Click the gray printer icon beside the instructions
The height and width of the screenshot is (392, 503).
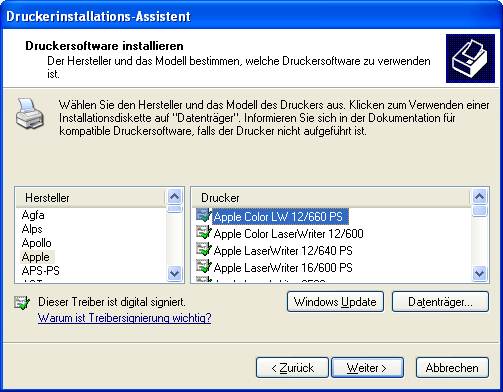[x=29, y=113]
